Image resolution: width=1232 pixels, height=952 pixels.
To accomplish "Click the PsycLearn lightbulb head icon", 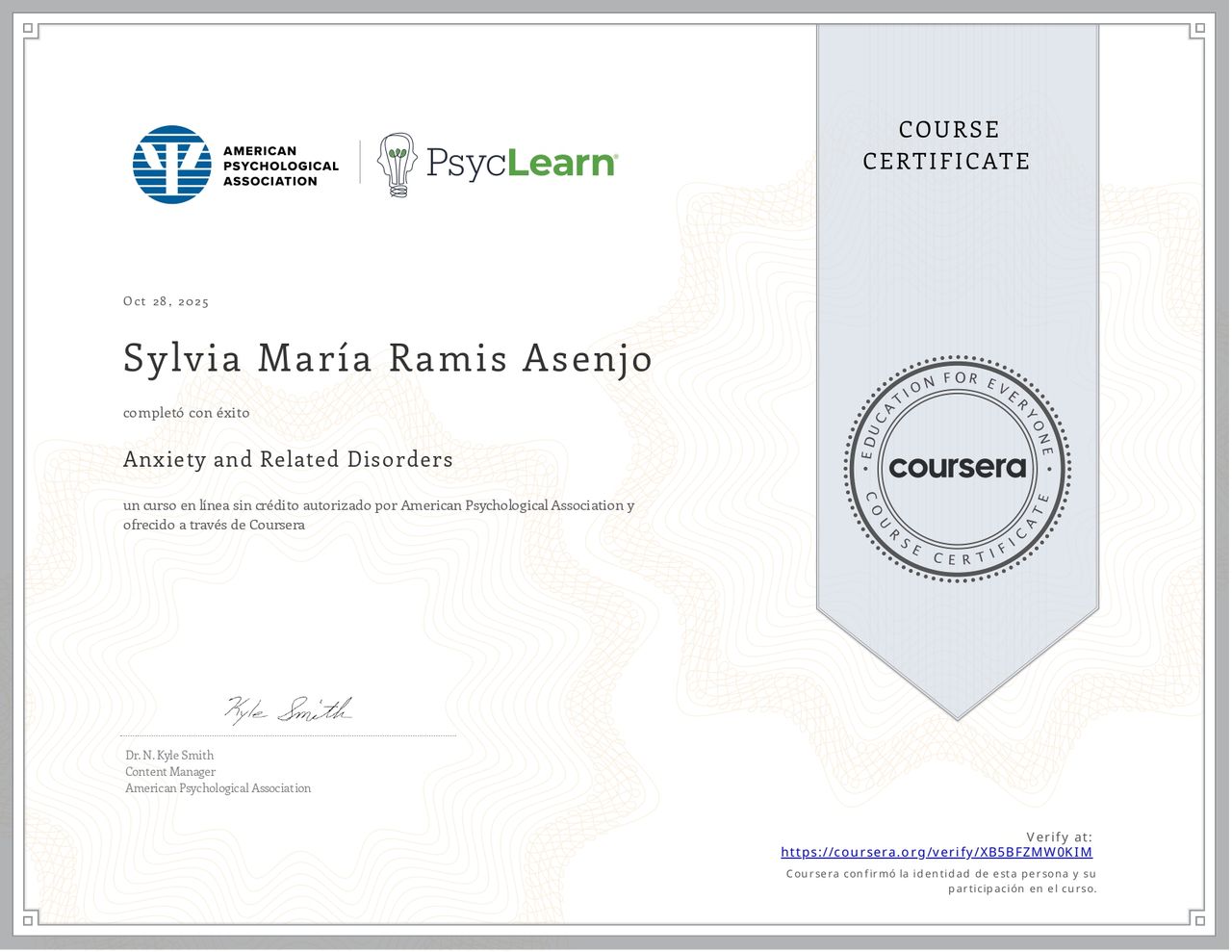I will (x=396, y=165).
